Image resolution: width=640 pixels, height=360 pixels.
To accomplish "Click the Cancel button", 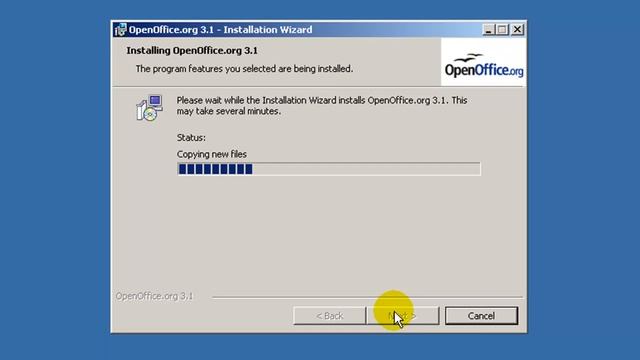I will pyautogui.click(x=481, y=316).
